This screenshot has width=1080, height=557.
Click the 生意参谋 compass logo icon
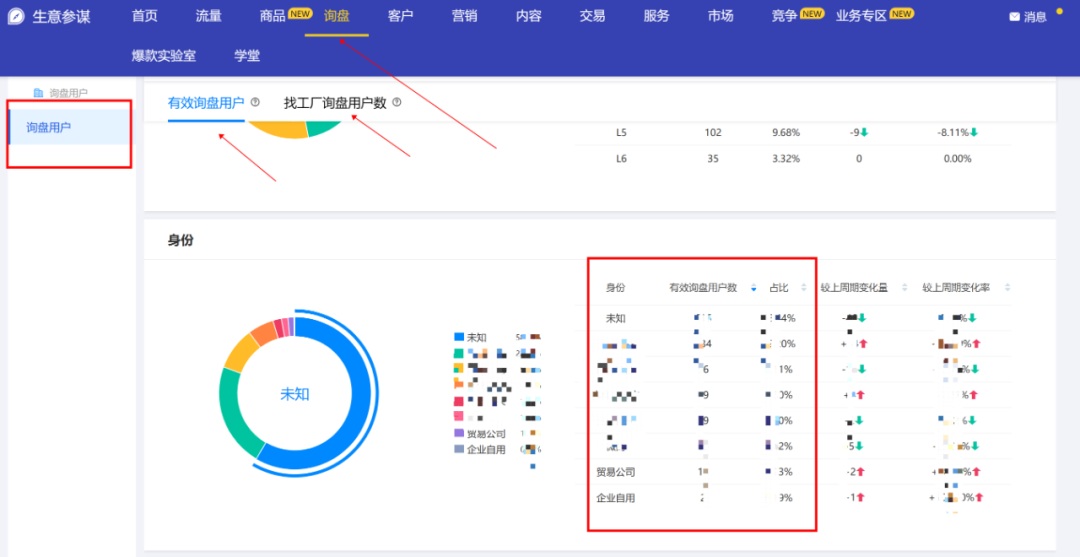click(x=16, y=16)
